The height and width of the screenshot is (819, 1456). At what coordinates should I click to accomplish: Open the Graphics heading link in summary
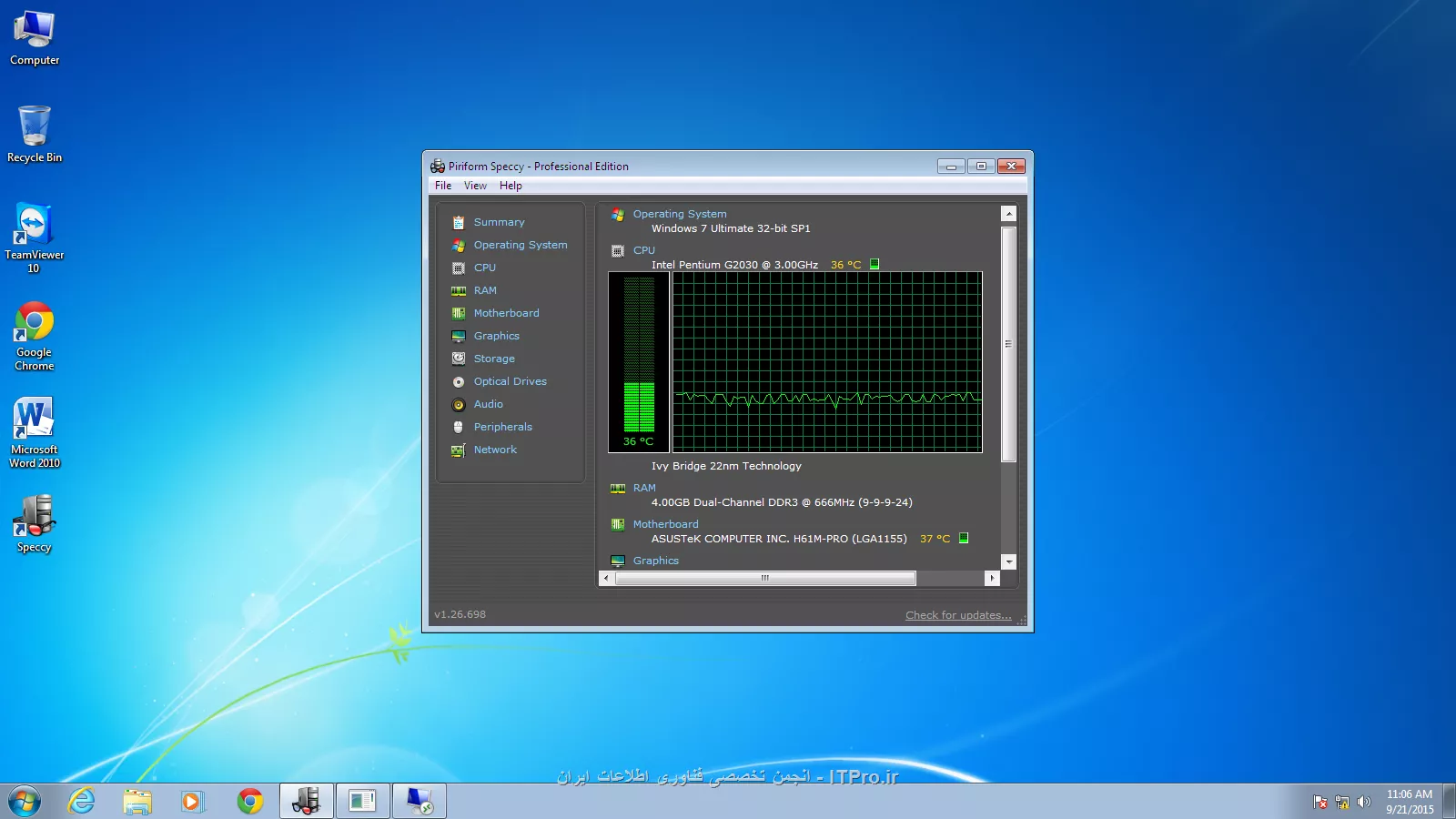(x=656, y=561)
